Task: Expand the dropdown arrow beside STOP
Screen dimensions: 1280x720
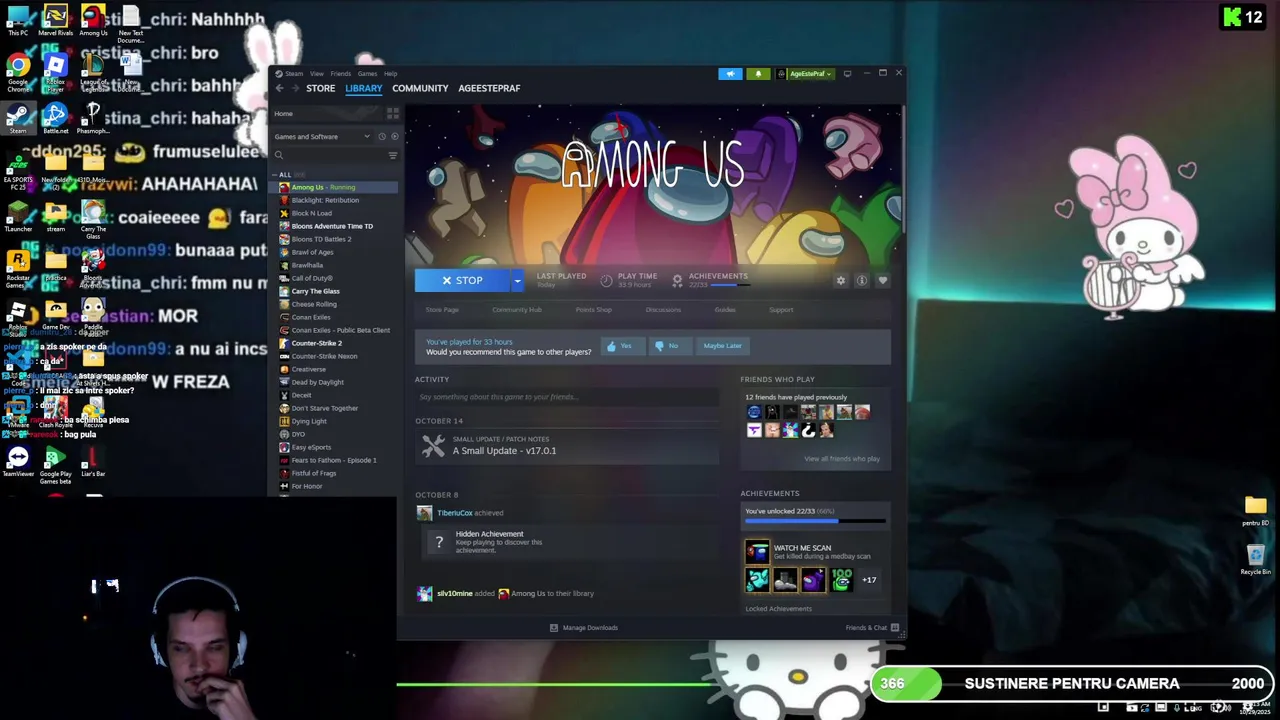Action: pyautogui.click(x=517, y=280)
